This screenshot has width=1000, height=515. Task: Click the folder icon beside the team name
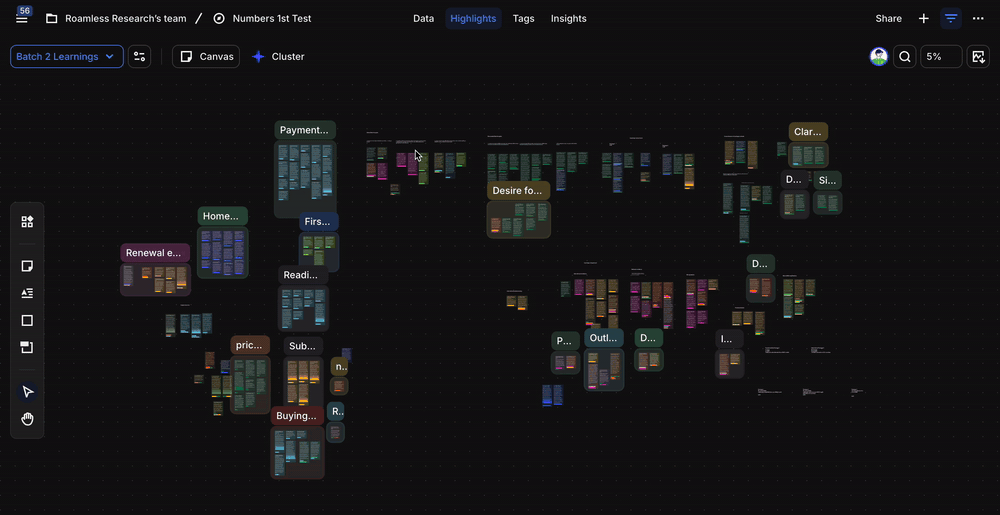[52, 18]
